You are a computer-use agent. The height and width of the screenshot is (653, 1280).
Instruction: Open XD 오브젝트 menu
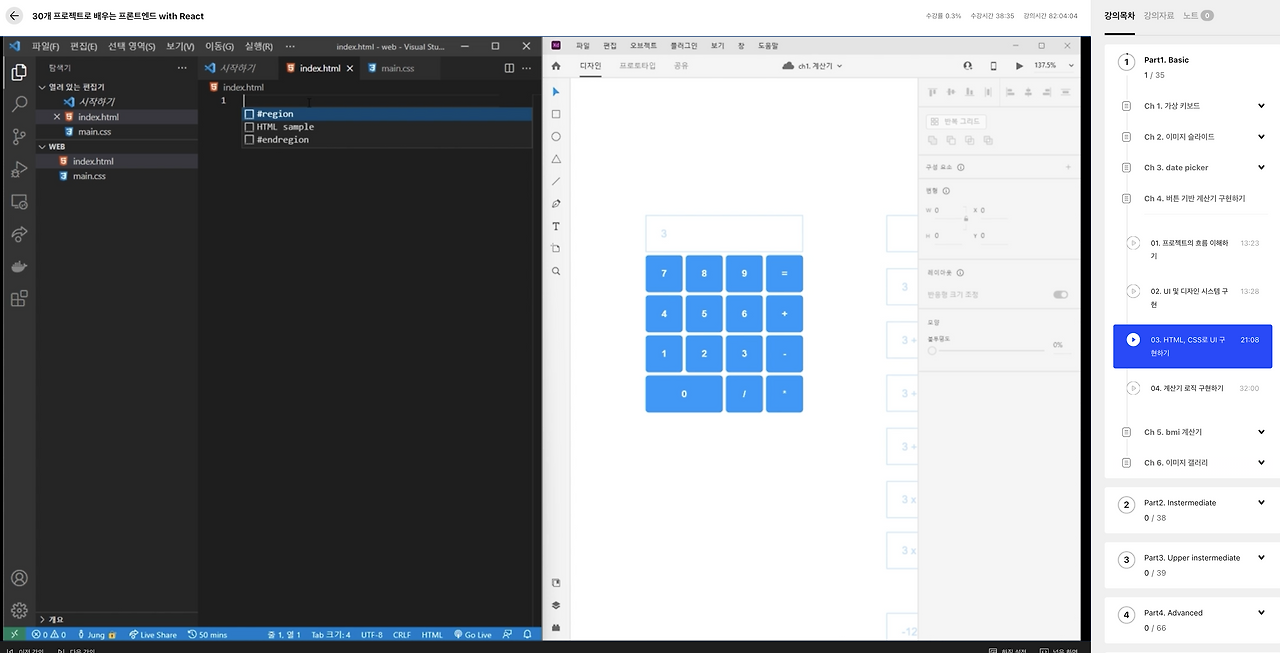[643, 46]
